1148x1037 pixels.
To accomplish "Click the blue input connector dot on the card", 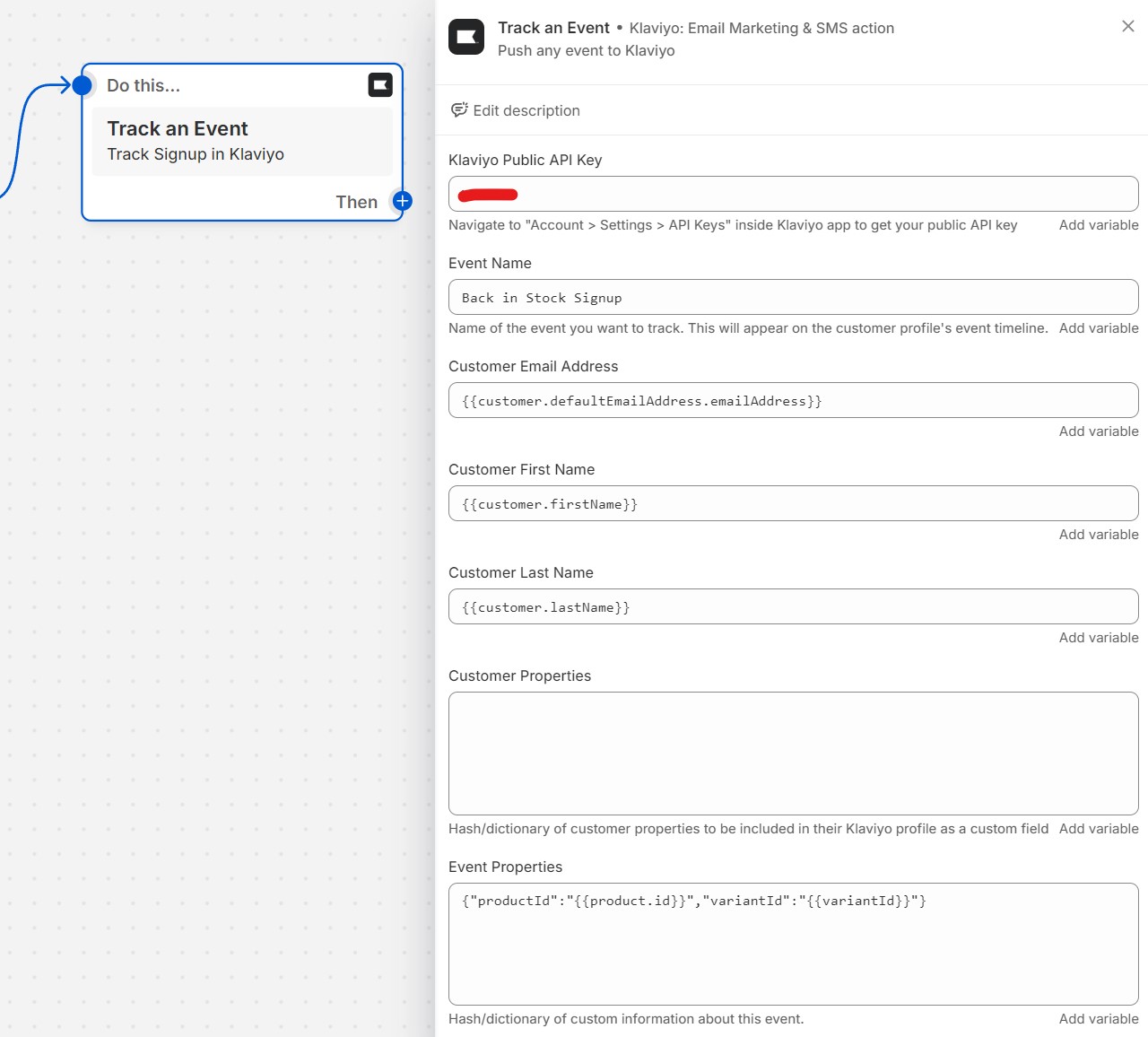I will 82,85.
